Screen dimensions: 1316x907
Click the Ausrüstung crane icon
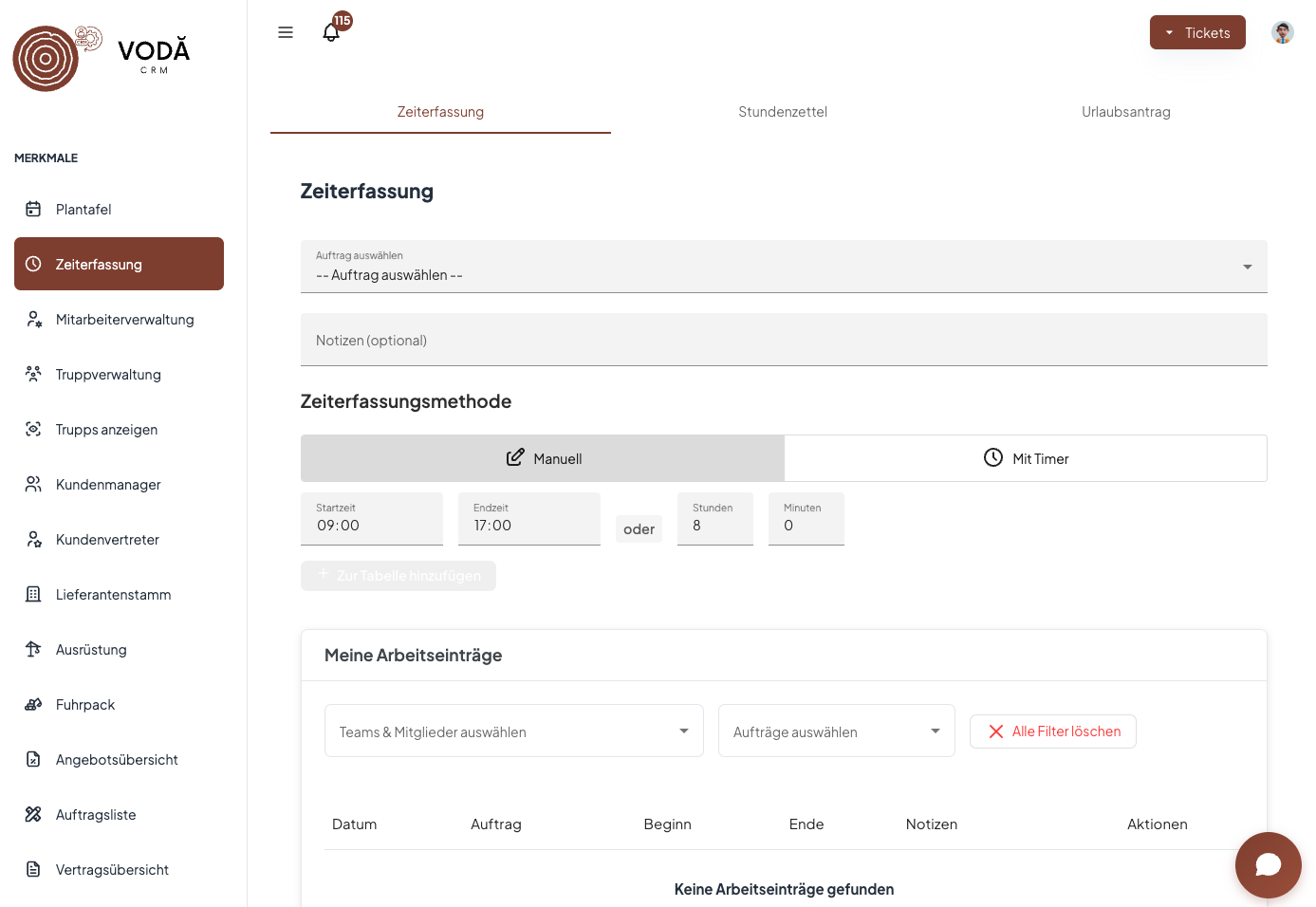tap(33, 650)
